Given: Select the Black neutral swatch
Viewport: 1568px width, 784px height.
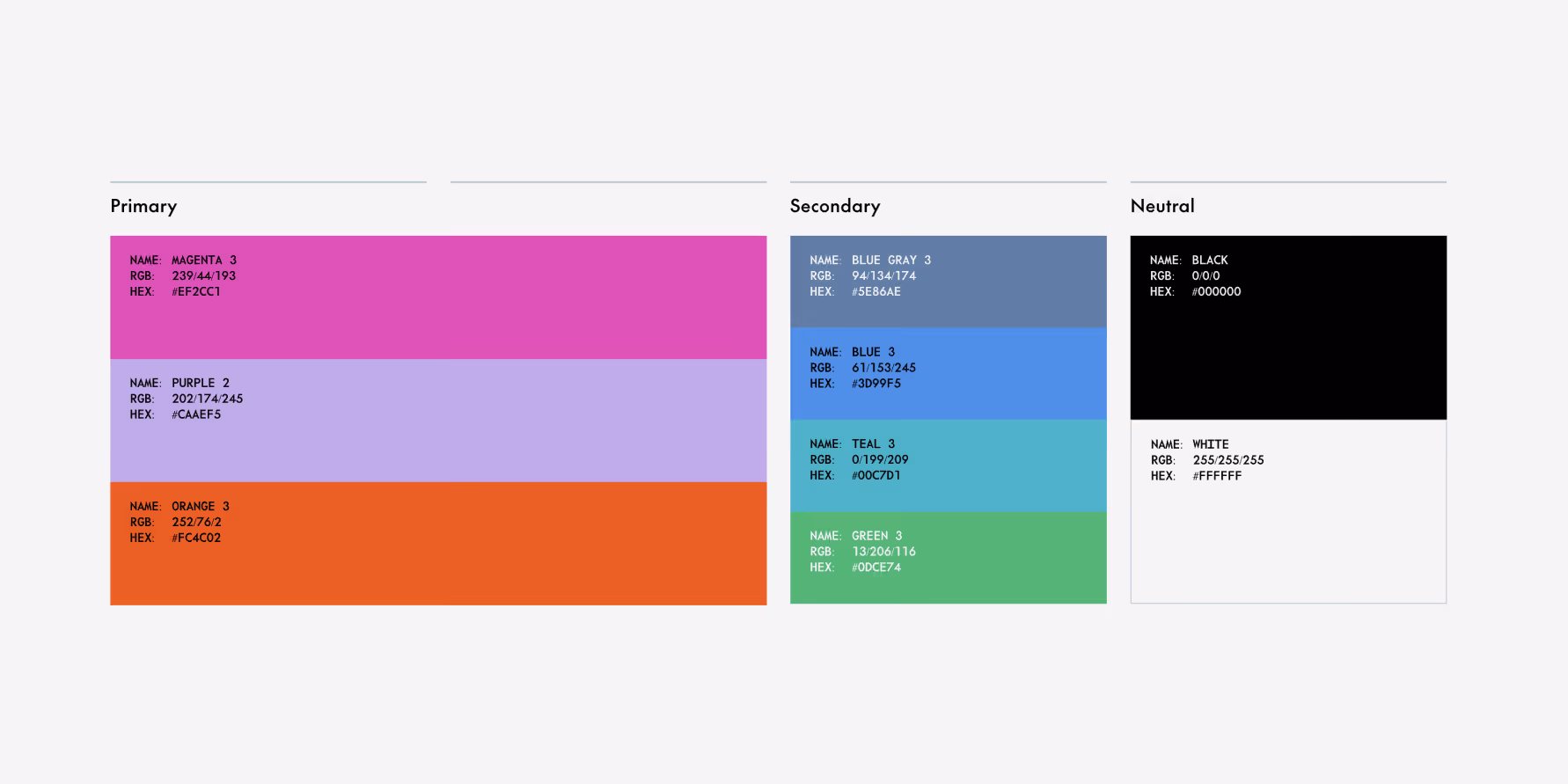Looking at the screenshot, I should (1288, 327).
